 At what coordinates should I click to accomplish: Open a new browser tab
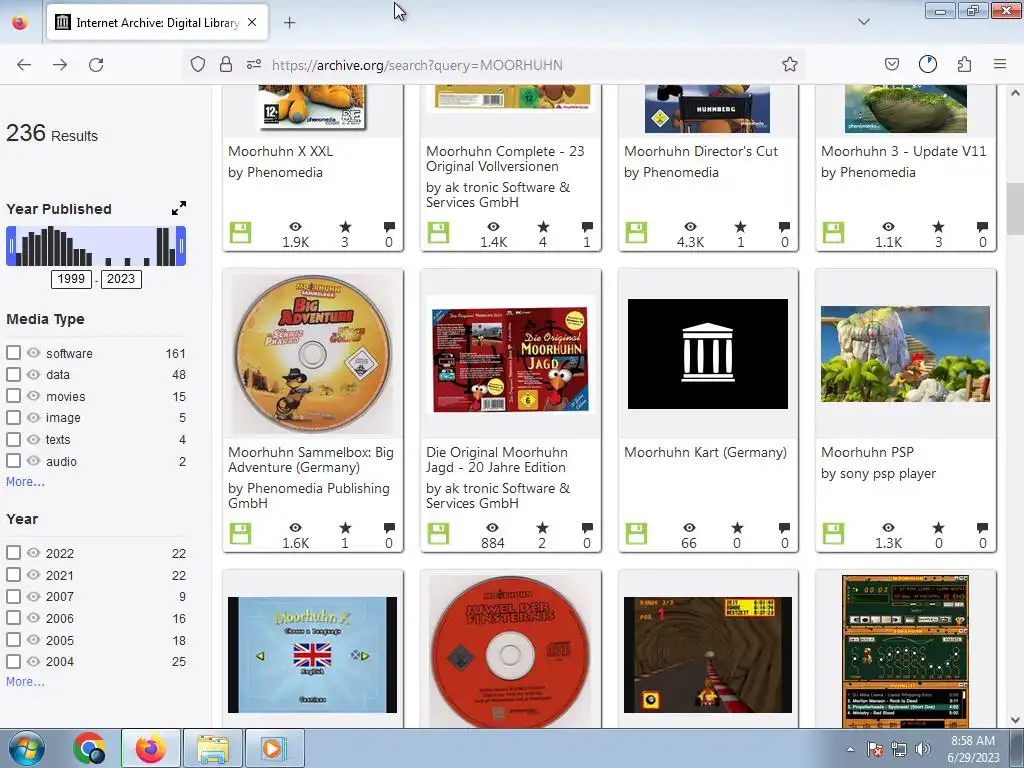click(289, 23)
